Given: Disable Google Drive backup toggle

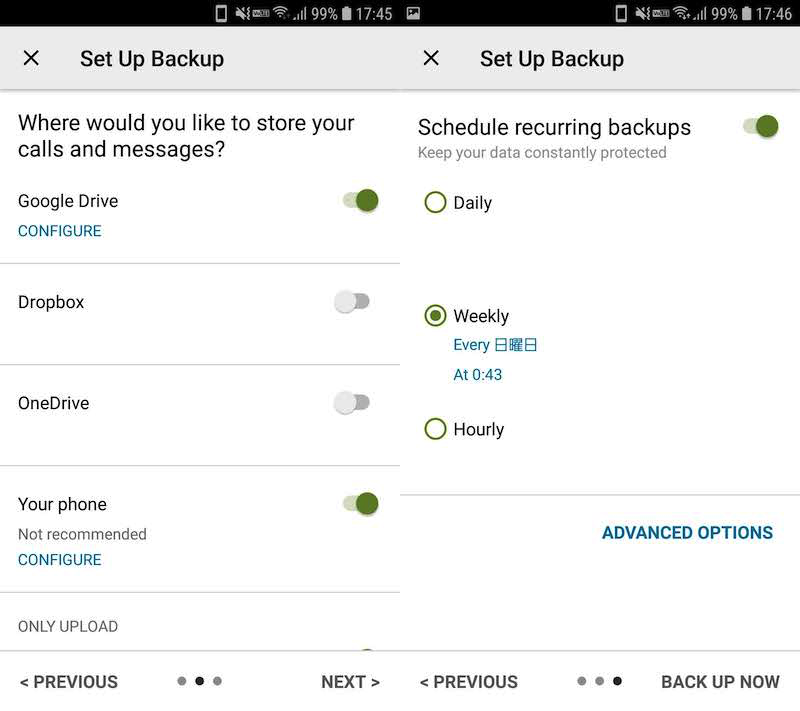Looking at the screenshot, I should click(360, 200).
